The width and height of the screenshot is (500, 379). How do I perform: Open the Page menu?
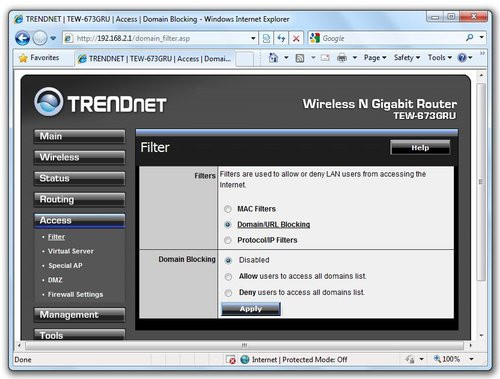click(x=375, y=58)
